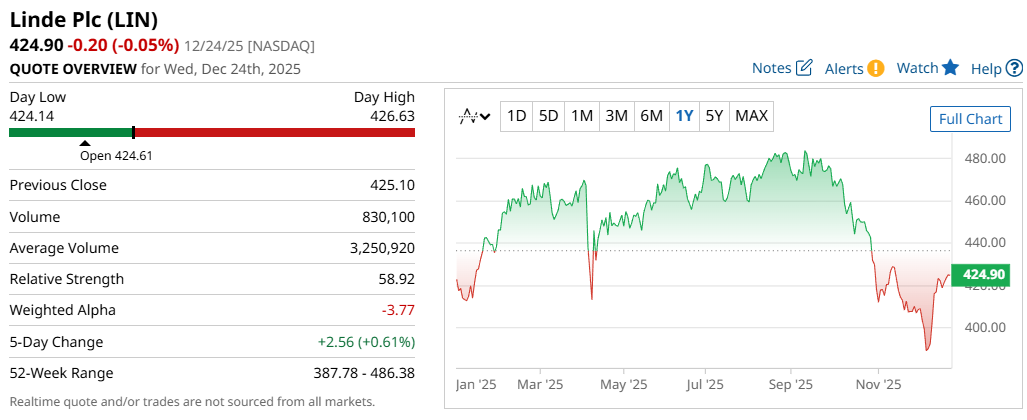This screenshot has height=420, width=1027.
Task: Click the Help question mark icon
Action: (1014, 68)
